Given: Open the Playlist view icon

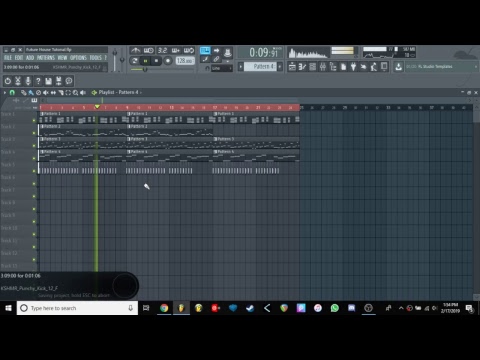Looking at the screenshot, I should click(292, 67).
